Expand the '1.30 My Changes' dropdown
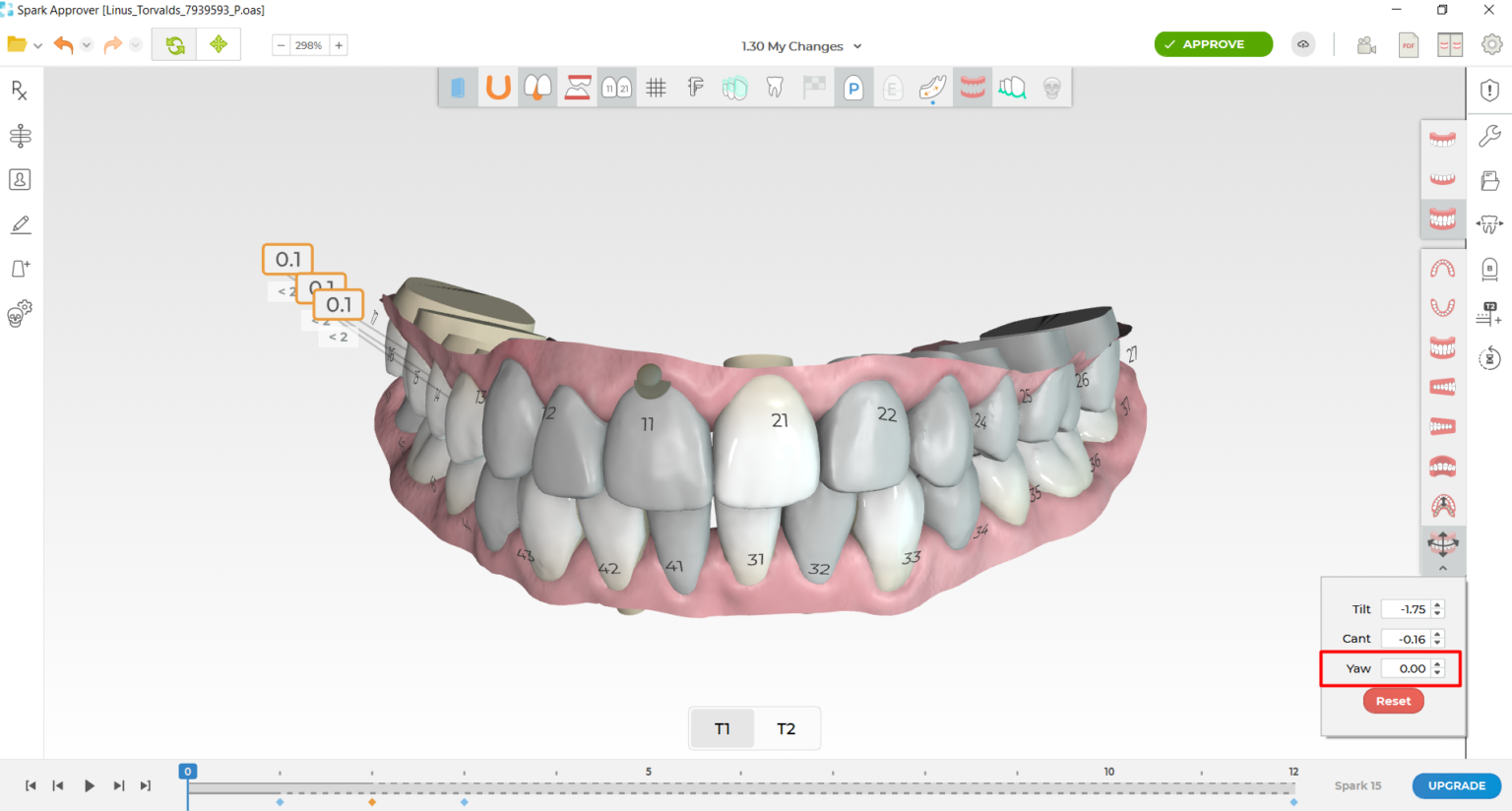This screenshot has height=811, width=1512. click(857, 46)
